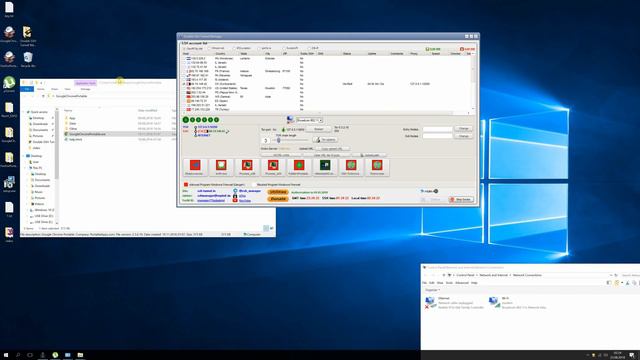Open address history dropdown in Network Connections

tap(611, 275)
